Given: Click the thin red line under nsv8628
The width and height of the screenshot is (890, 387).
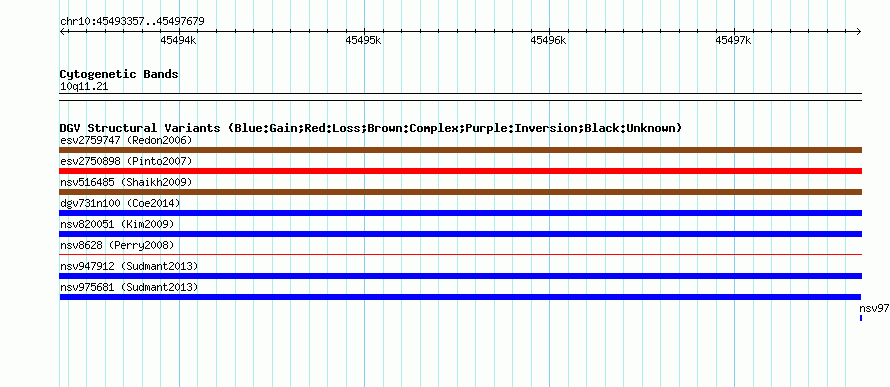Looking at the screenshot, I should tap(460, 254).
